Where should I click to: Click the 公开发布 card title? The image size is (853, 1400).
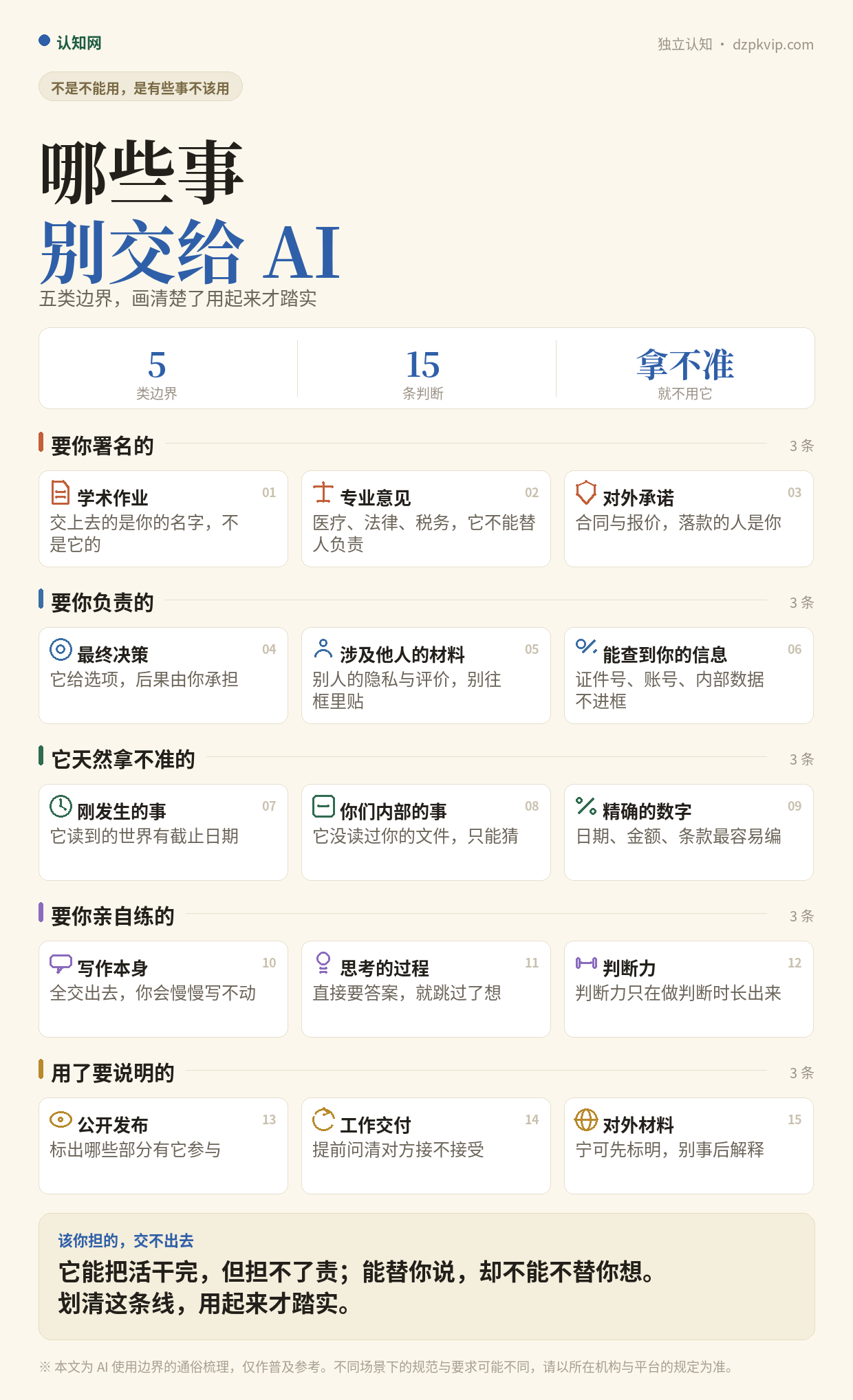[x=113, y=1125]
